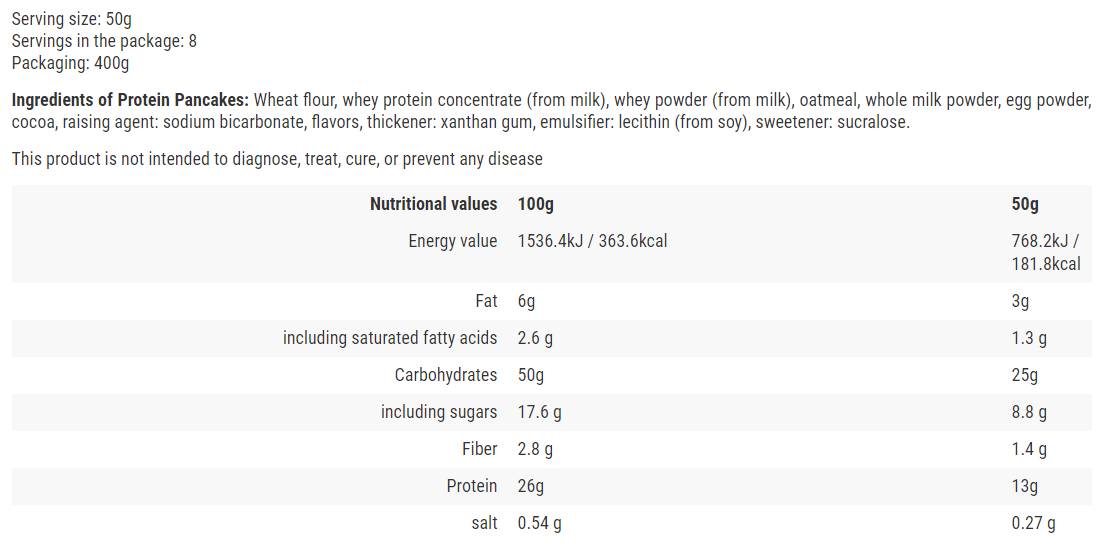The width and height of the screenshot is (1103, 549).
Task: Click the "50g" column header
Action: tap(1025, 204)
